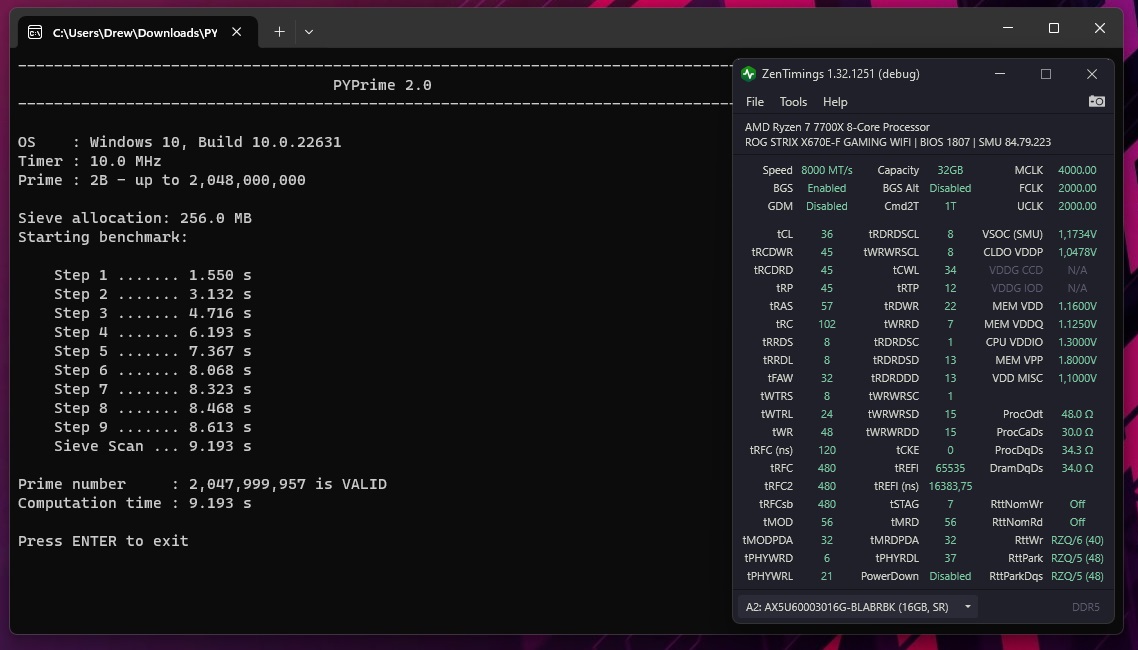Click the Computation time line in terminal
This screenshot has height=650, width=1138.
(x=134, y=503)
